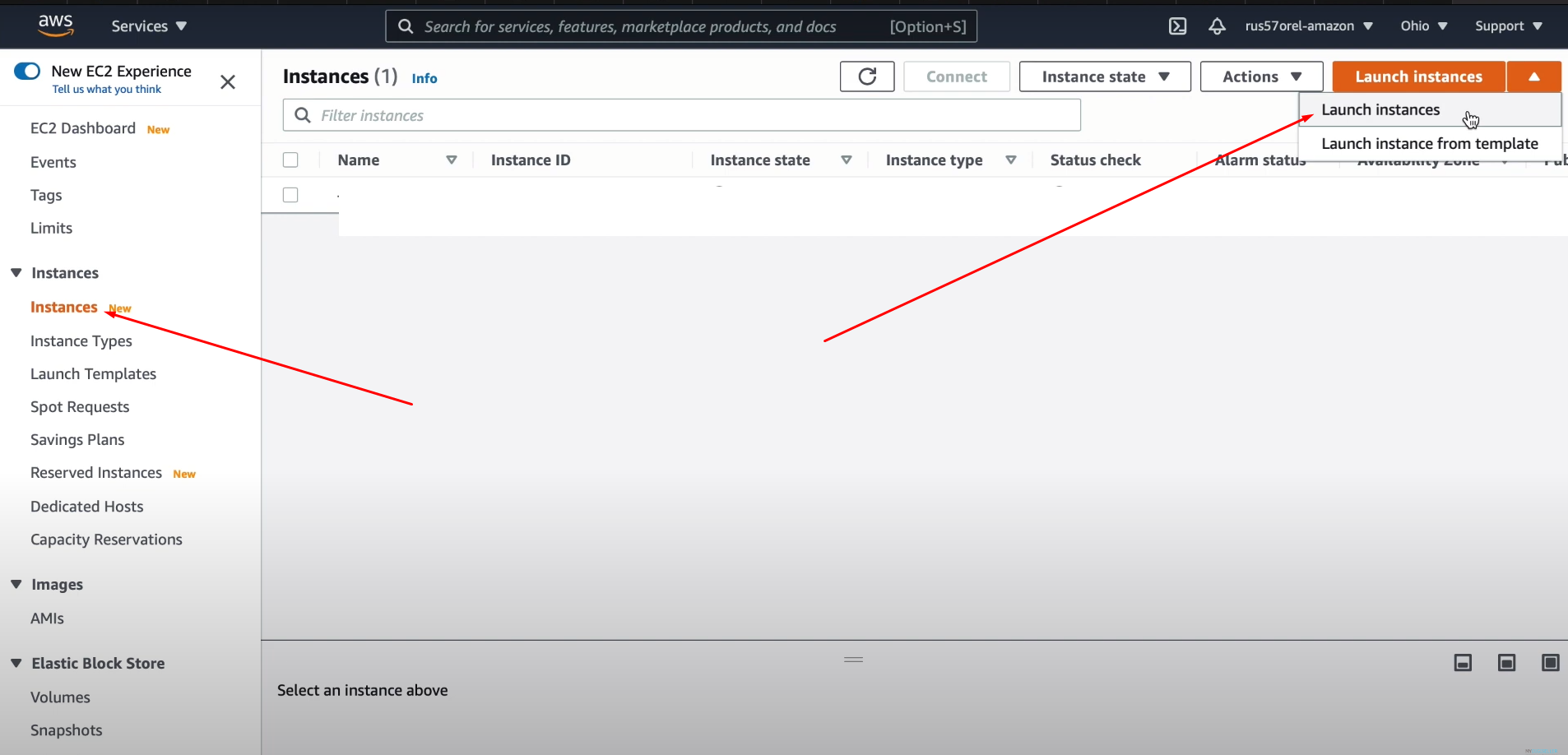
Task: Open AWS CloudShell terminal icon
Action: click(1178, 26)
